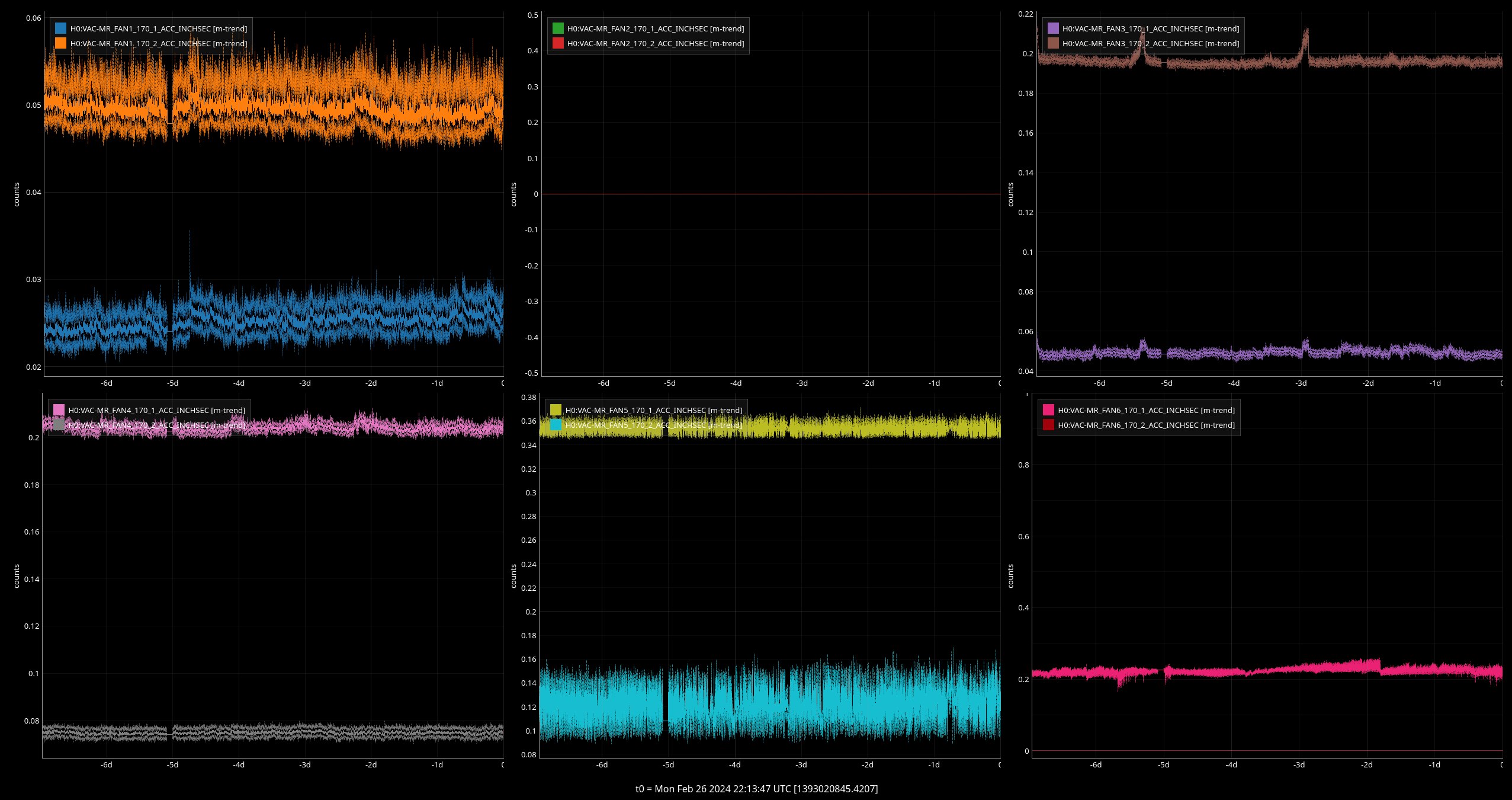This screenshot has width=1512, height=800.
Task: Select legend label H0:VAC-MR_FAN1_170_1_ACC_INCHSEC
Action: [x=159, y=28]
